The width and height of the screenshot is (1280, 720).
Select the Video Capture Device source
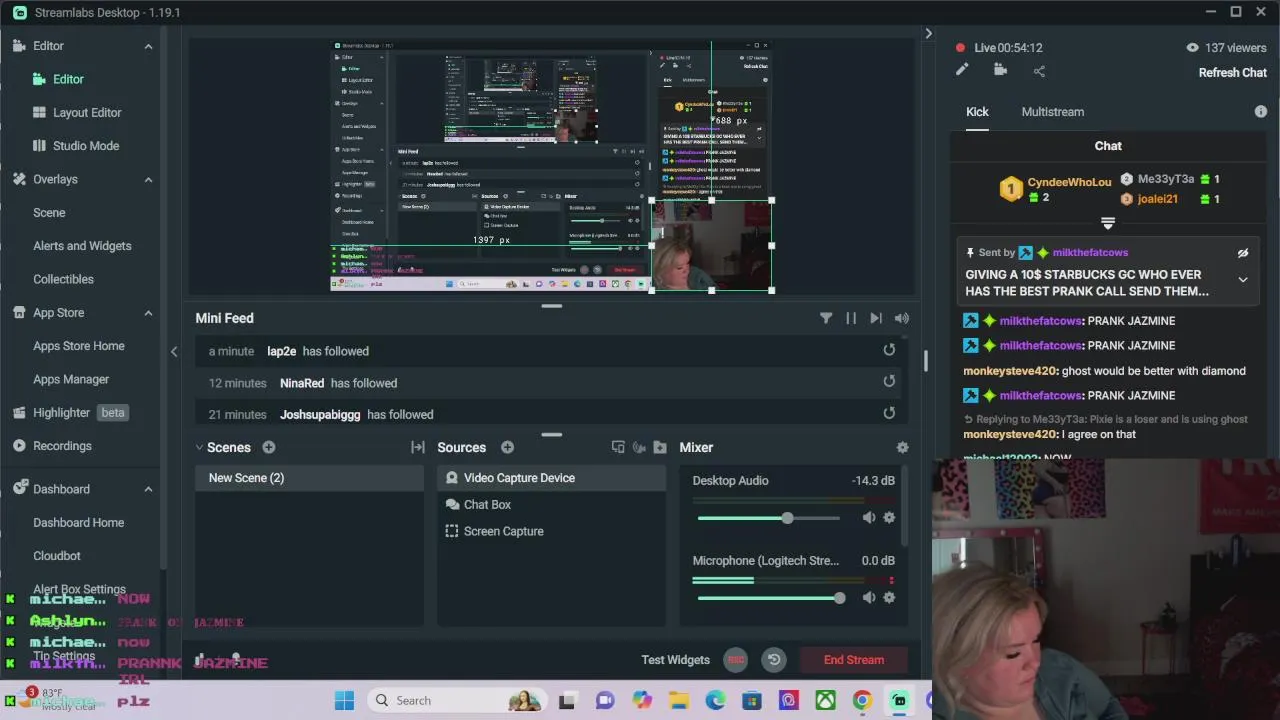(x=551, y=478)
